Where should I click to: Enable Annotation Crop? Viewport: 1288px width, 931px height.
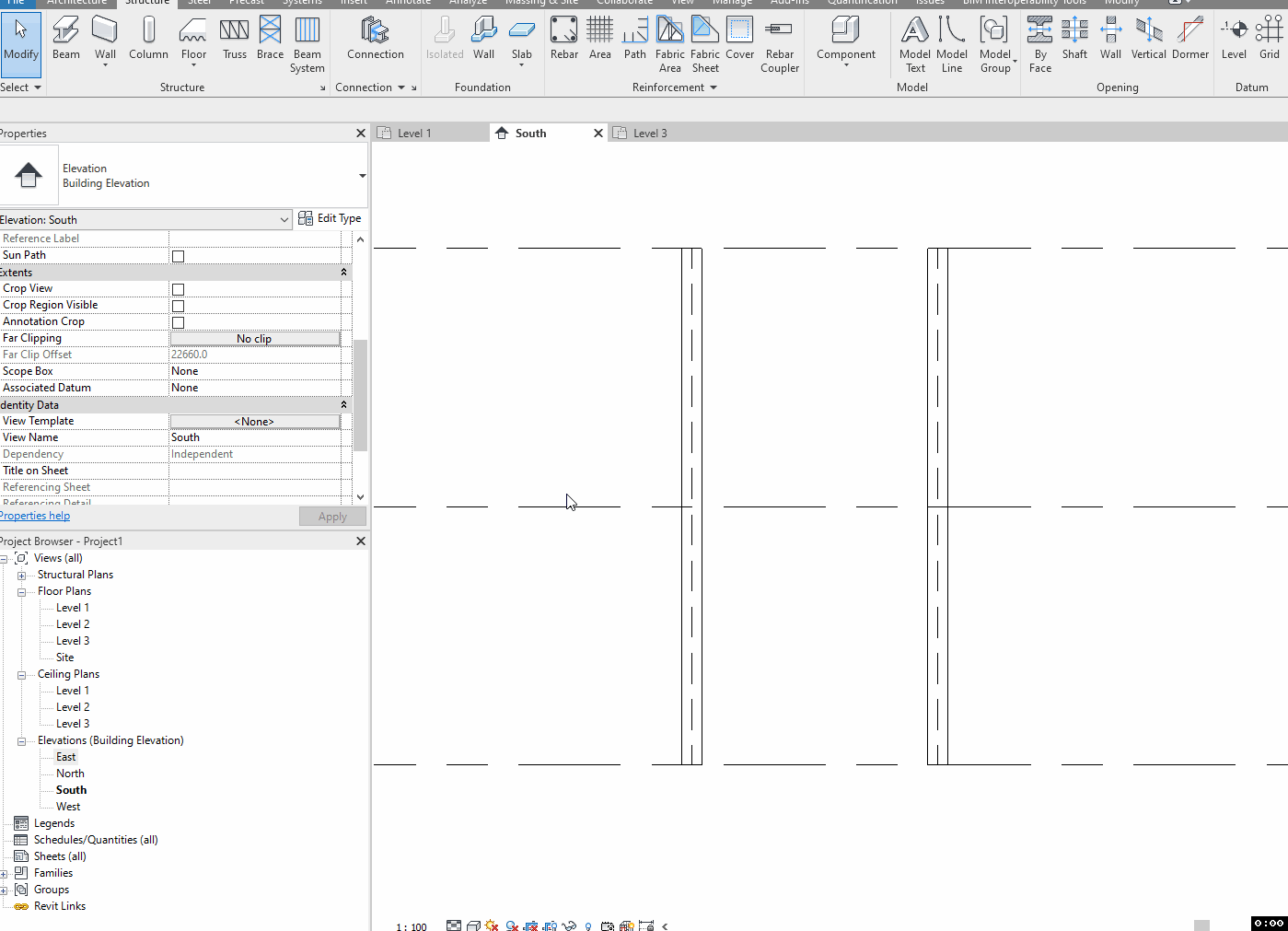(x=178, y=321)
